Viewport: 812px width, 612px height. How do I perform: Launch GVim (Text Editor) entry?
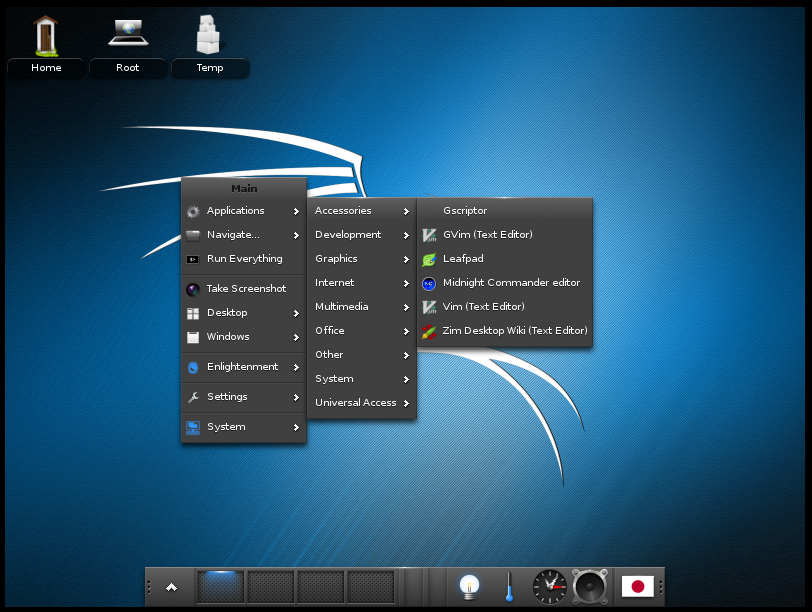505,235
